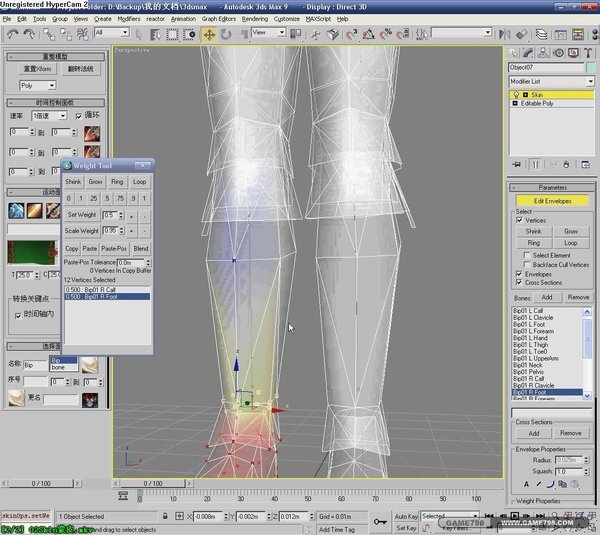This screenshot has height=535, width=600.
Task: Select the Bind to Space Warp tool
Action: pos(82,34)
